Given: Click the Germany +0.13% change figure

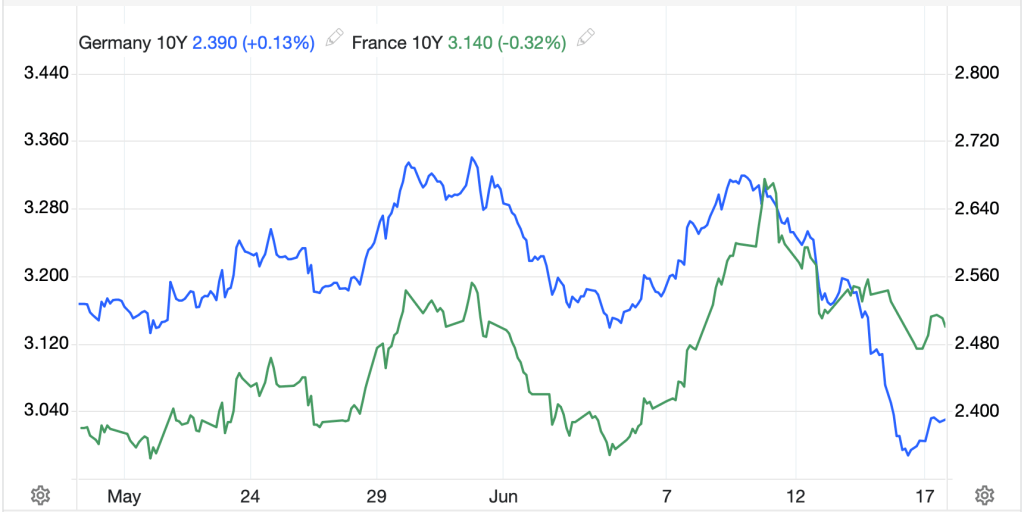Looking at the screenshot, I should point(279,42).
